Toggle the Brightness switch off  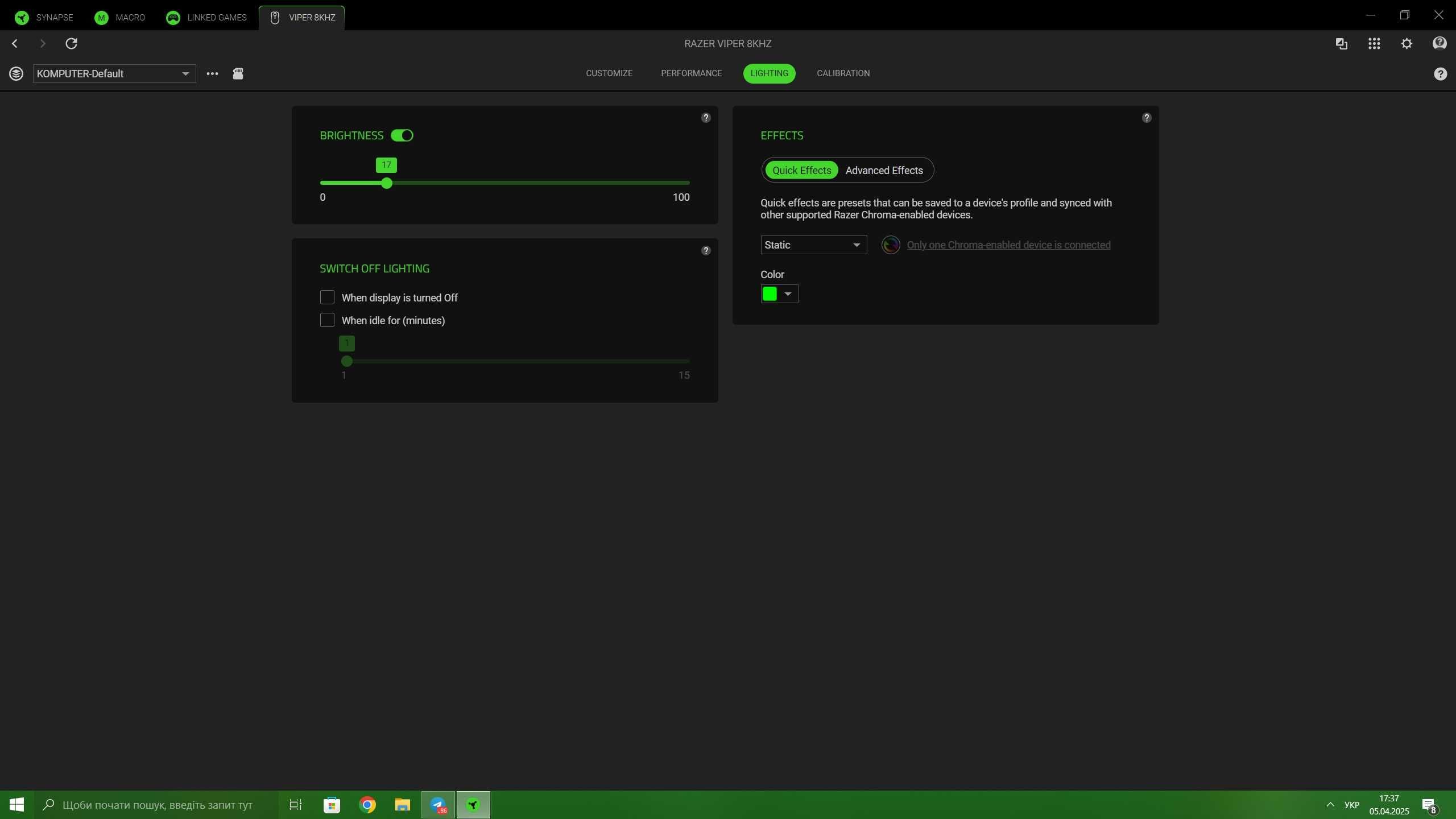pos(402,135)
